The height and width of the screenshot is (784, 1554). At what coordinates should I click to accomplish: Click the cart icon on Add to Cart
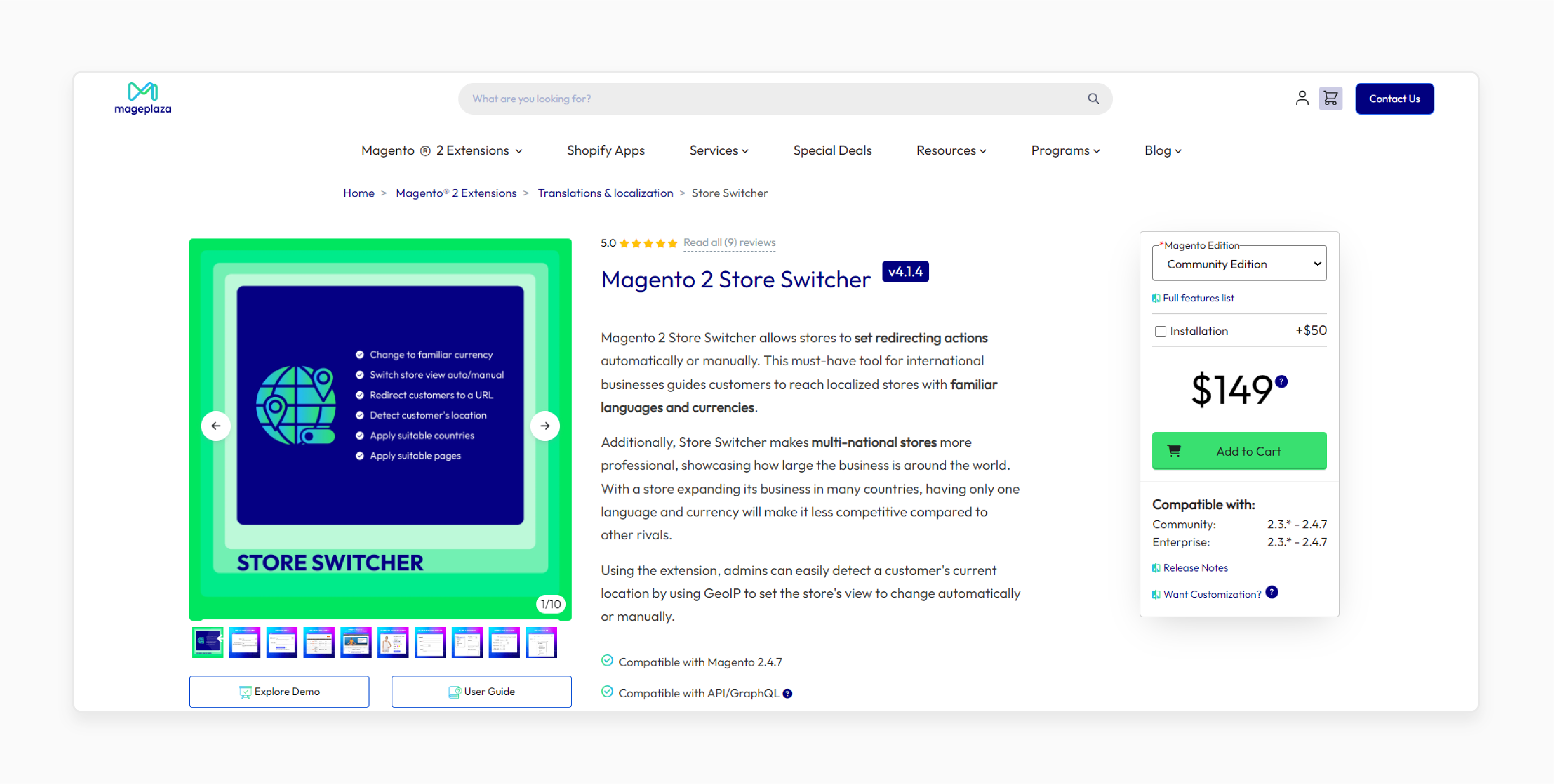[1174, 450]
